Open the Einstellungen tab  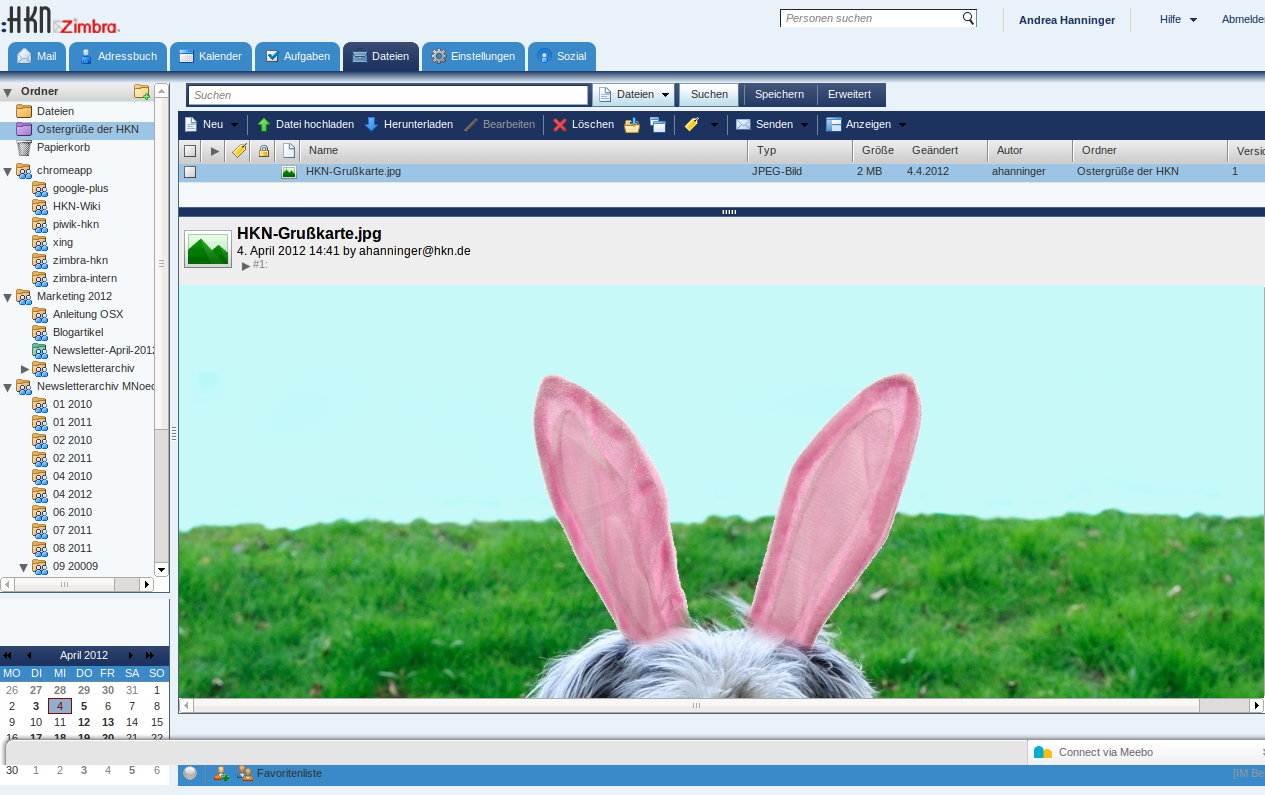(x=473, y=57)
